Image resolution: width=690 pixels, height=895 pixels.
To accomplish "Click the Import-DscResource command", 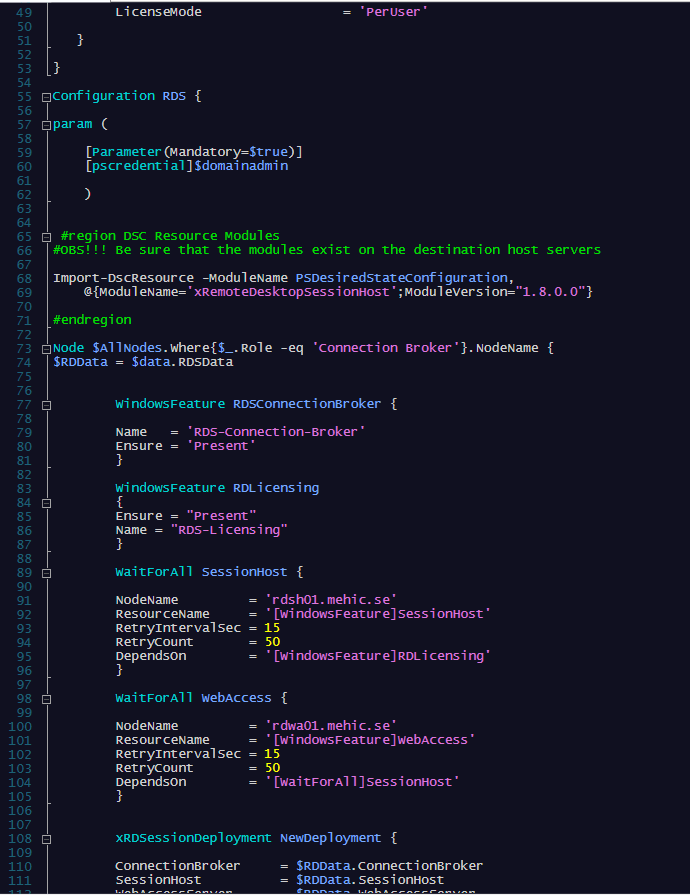I will [x=112, y=277].
